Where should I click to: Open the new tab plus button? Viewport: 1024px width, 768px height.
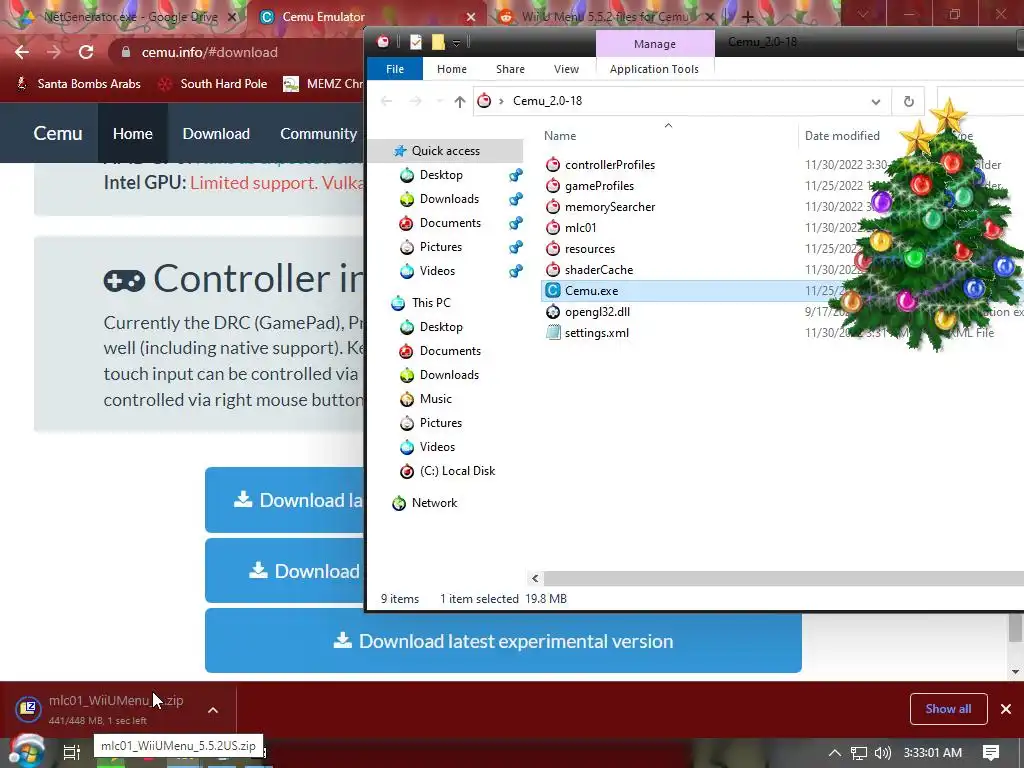pos(748,17)
